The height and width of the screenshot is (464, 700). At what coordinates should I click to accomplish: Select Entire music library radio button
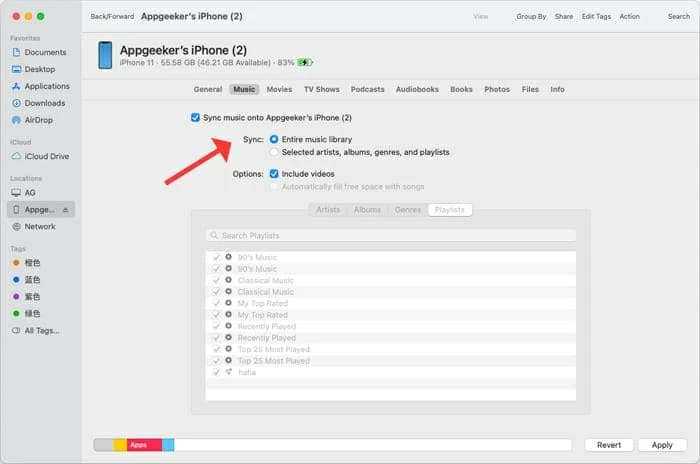(x=274, y=139)
